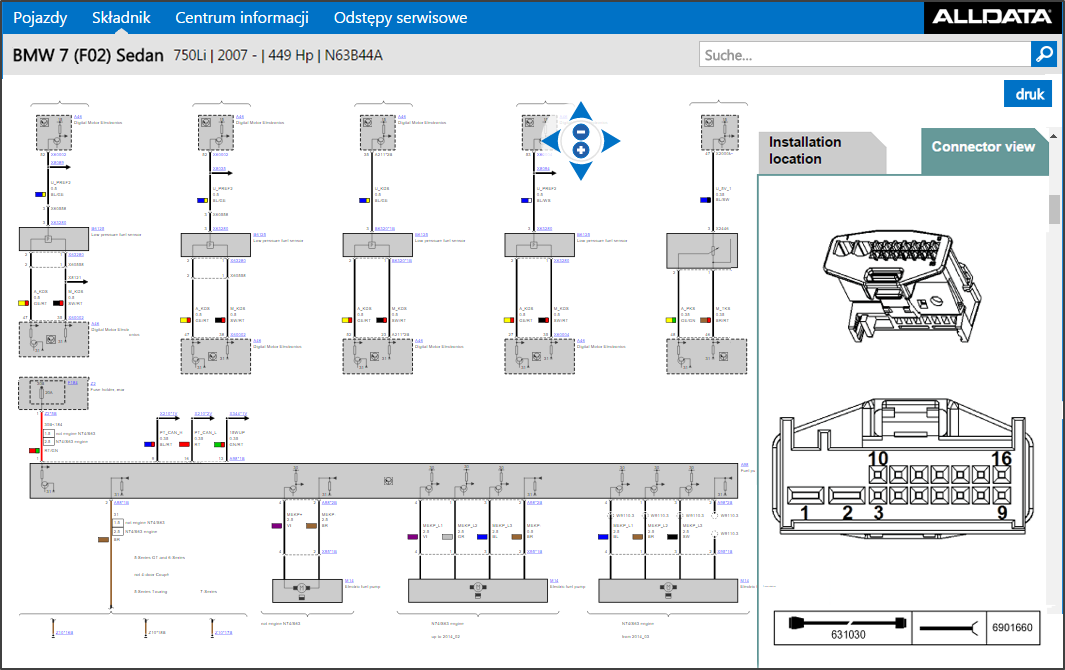Click the connector pin-face drawing

tap(903, 469)
